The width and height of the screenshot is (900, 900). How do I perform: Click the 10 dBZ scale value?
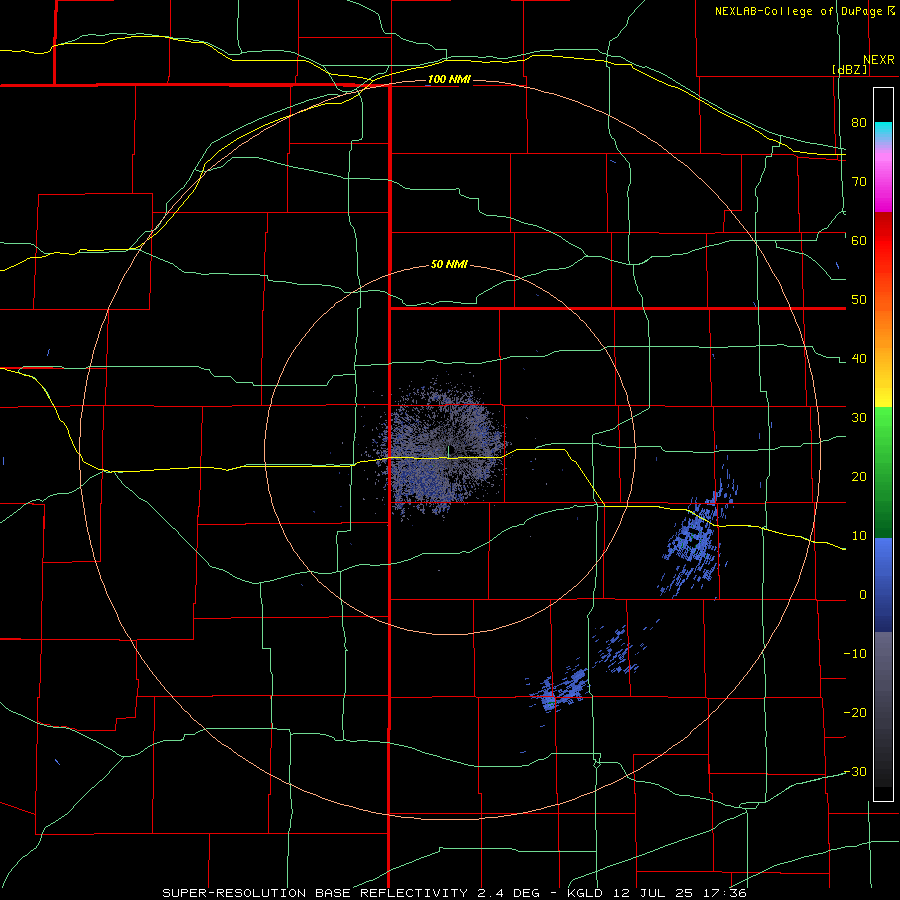[859, 536]
